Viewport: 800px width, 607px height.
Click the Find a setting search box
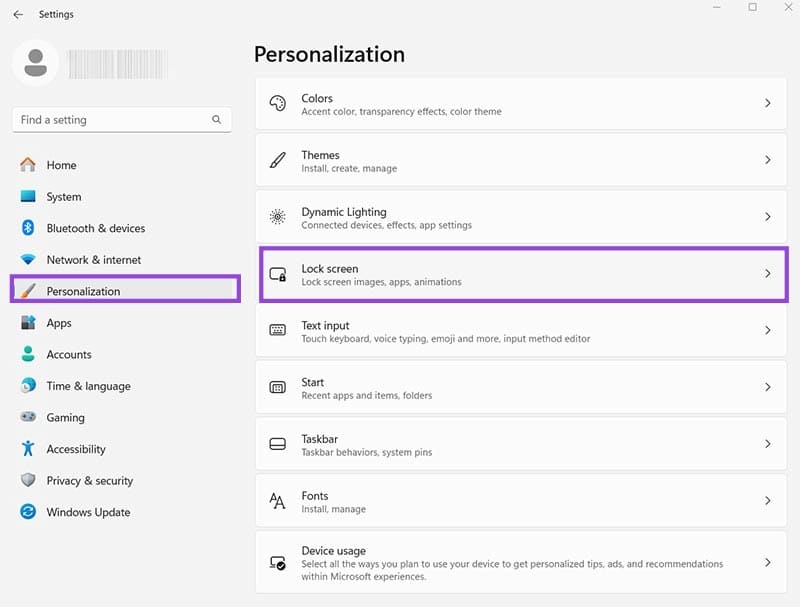pyautogui.click(x=121, y=119)
